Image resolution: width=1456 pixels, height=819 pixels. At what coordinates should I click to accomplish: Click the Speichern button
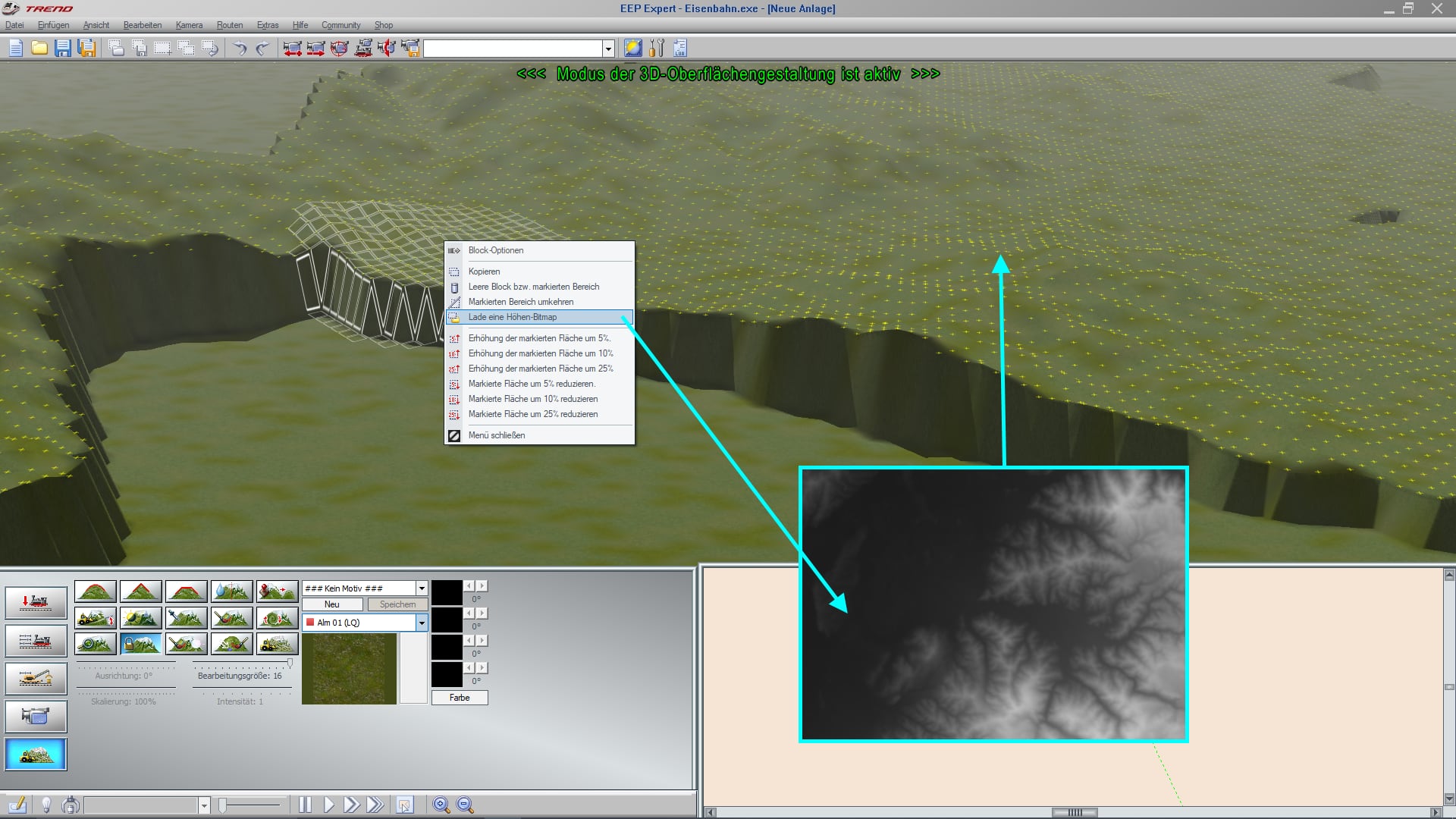coord(397,604)
